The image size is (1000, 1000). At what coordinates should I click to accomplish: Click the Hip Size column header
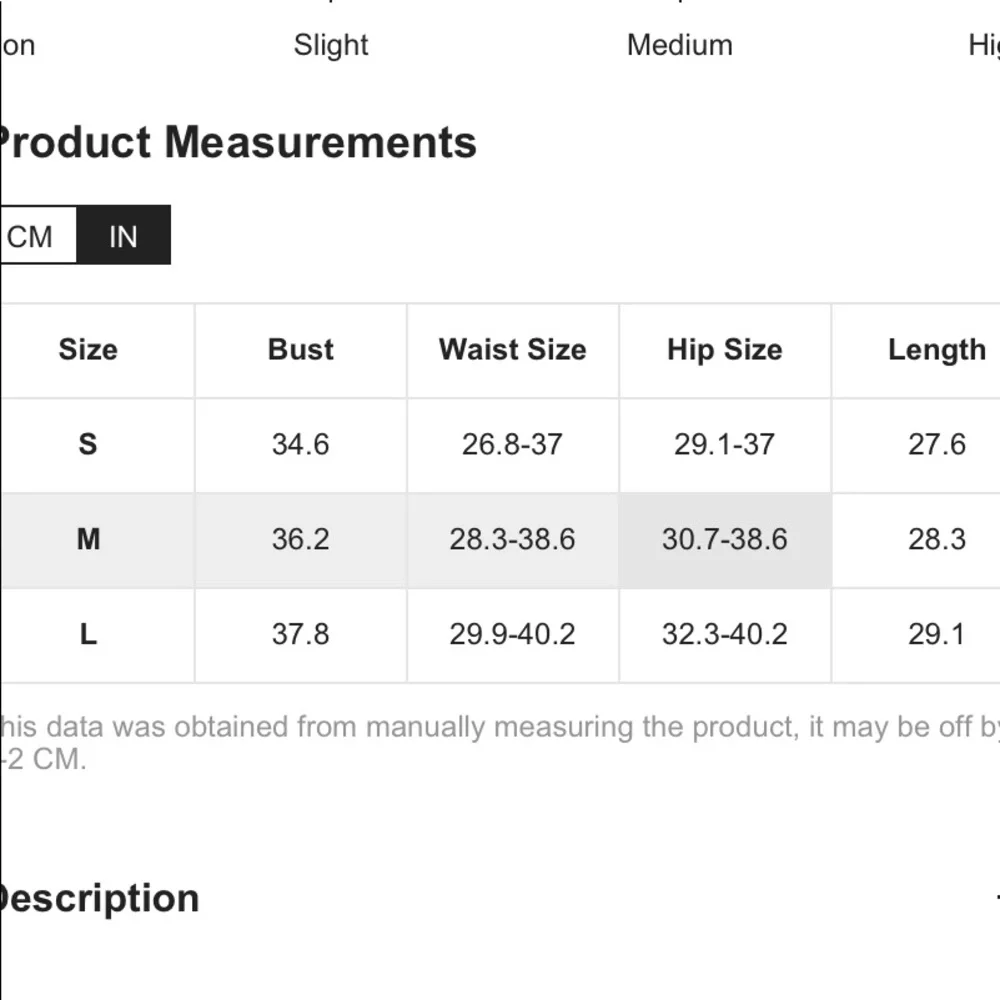click(x=724, y=349)
